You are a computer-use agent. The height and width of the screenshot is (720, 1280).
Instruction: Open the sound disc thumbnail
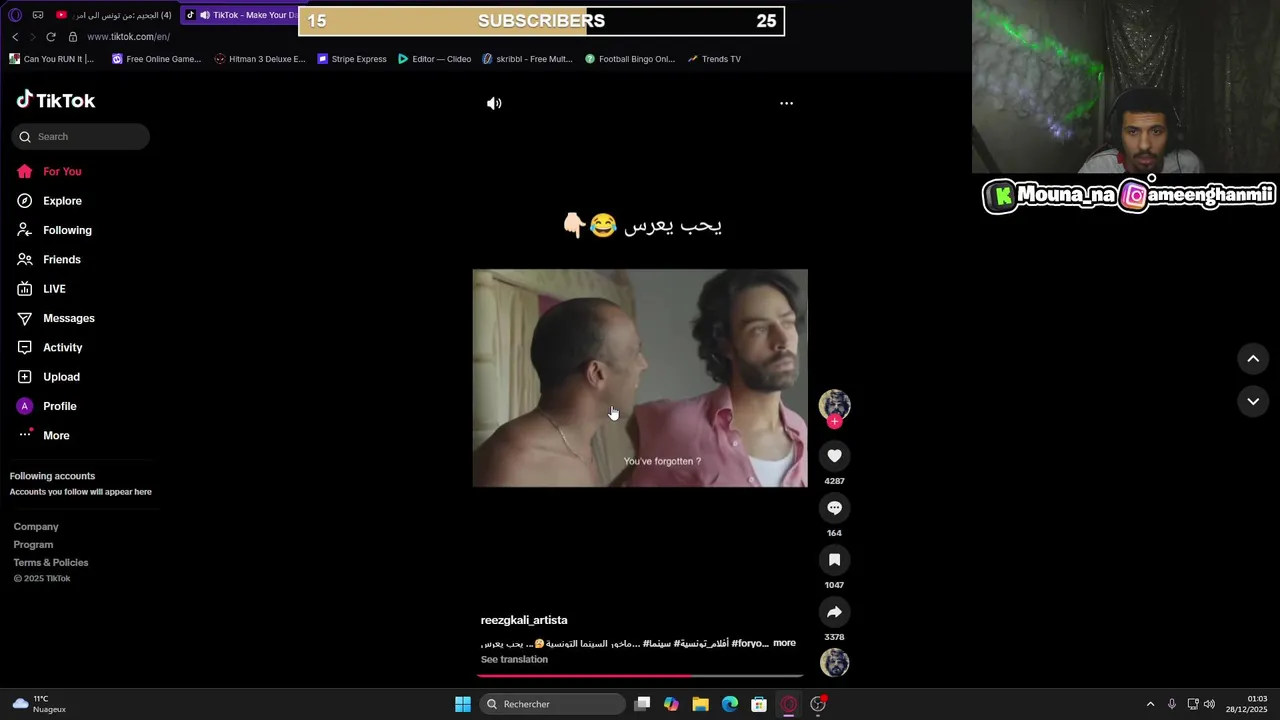pos(834,662)
